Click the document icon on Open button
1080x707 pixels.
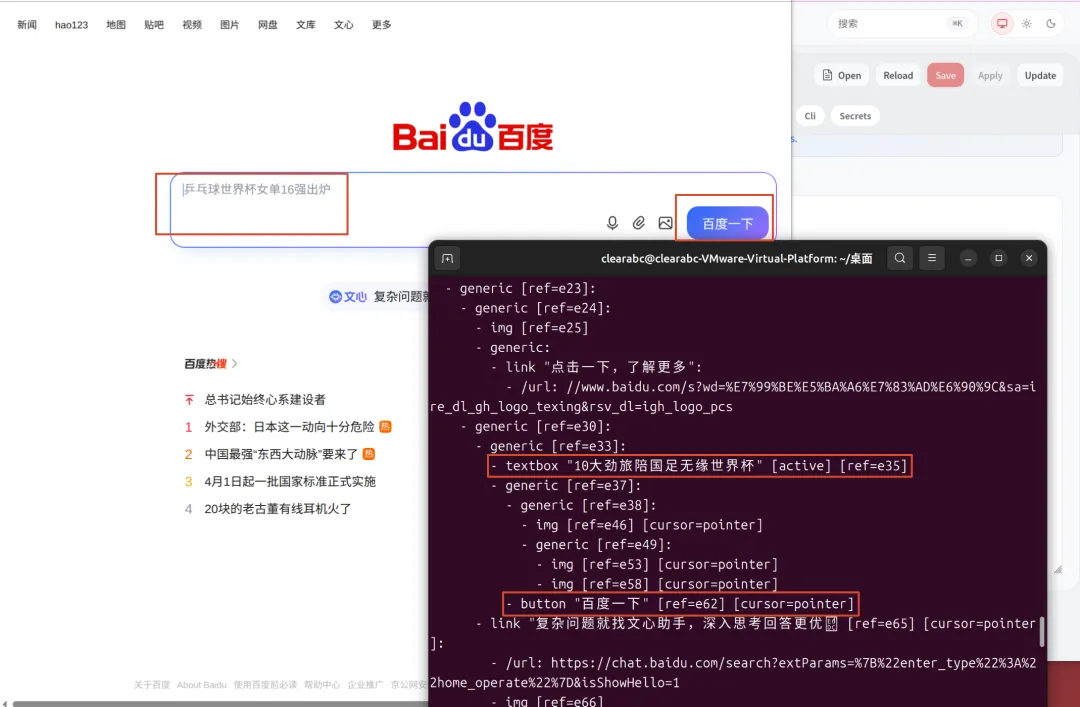point(827,75)
